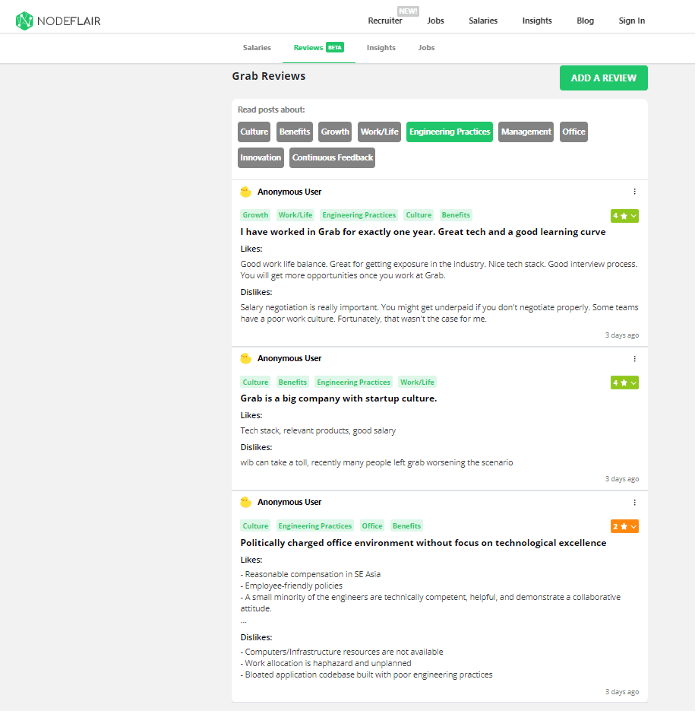Open Salaries in the top navigation
The image size is (696, 712).
point(483,21)
